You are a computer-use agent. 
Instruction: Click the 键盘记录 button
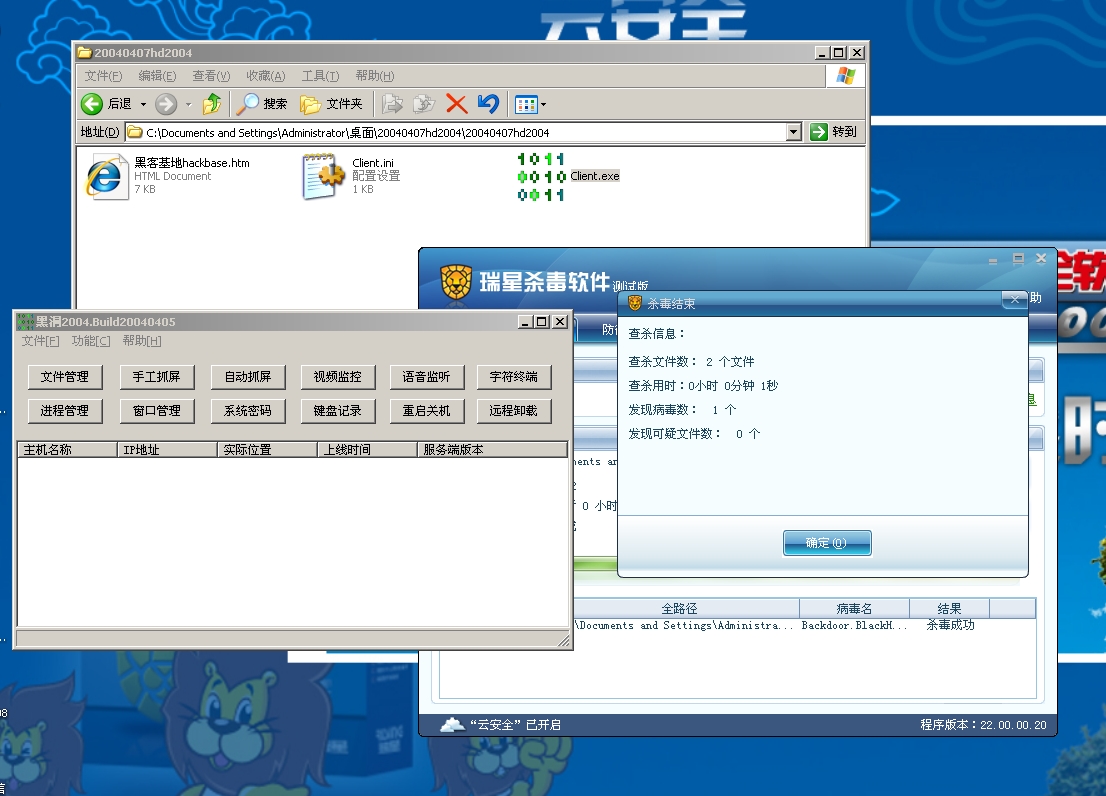click(x=338, y=410)
